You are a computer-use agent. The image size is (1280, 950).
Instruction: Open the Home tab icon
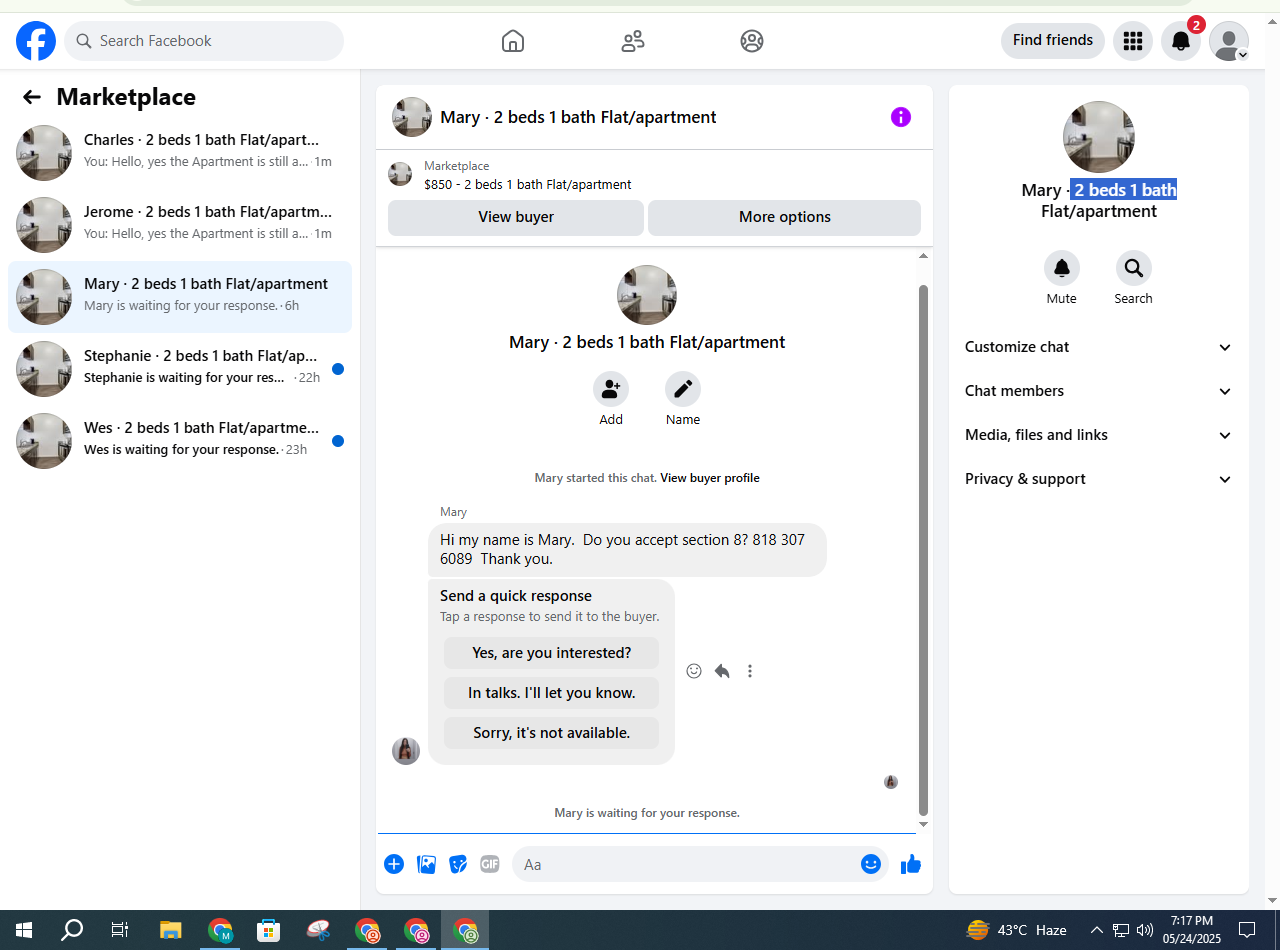(x=513, y=41)
